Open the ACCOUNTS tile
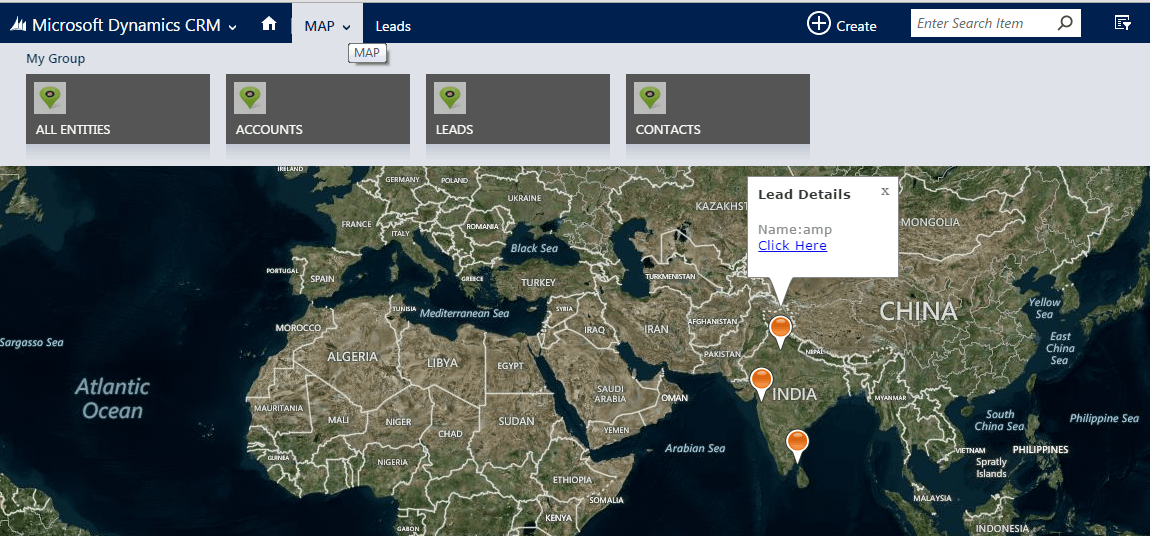Viewport: 1150px width, 536px height. (318, 109)
